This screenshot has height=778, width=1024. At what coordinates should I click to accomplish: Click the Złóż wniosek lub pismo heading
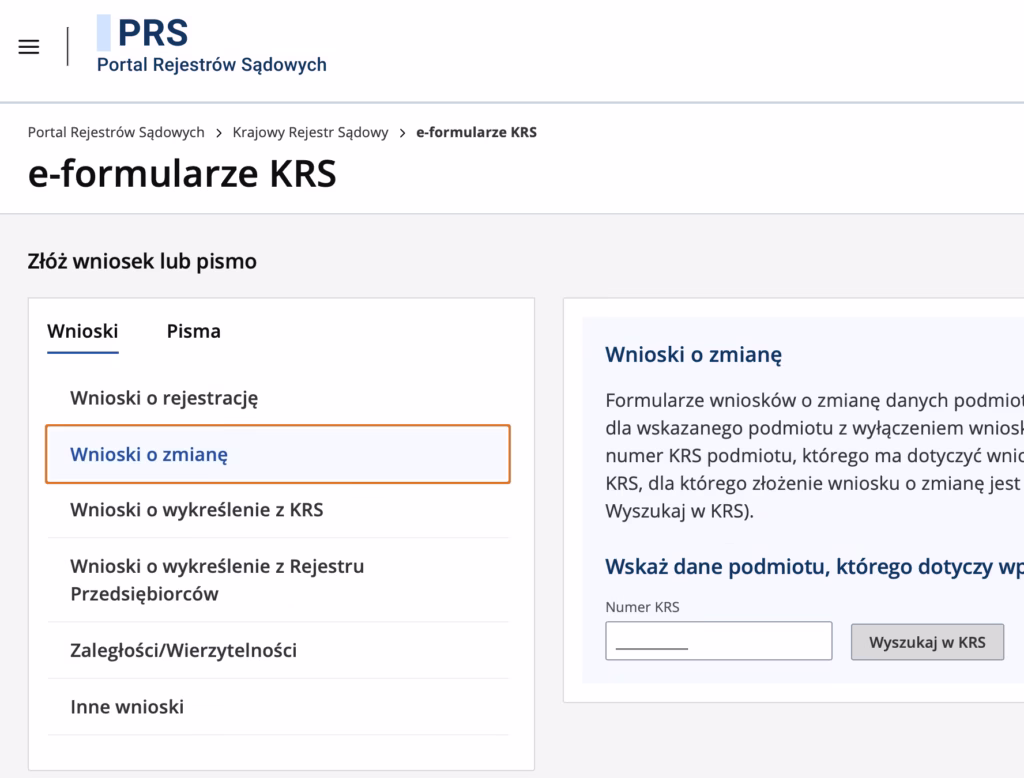pyautogui.click(x=141, y=261)
